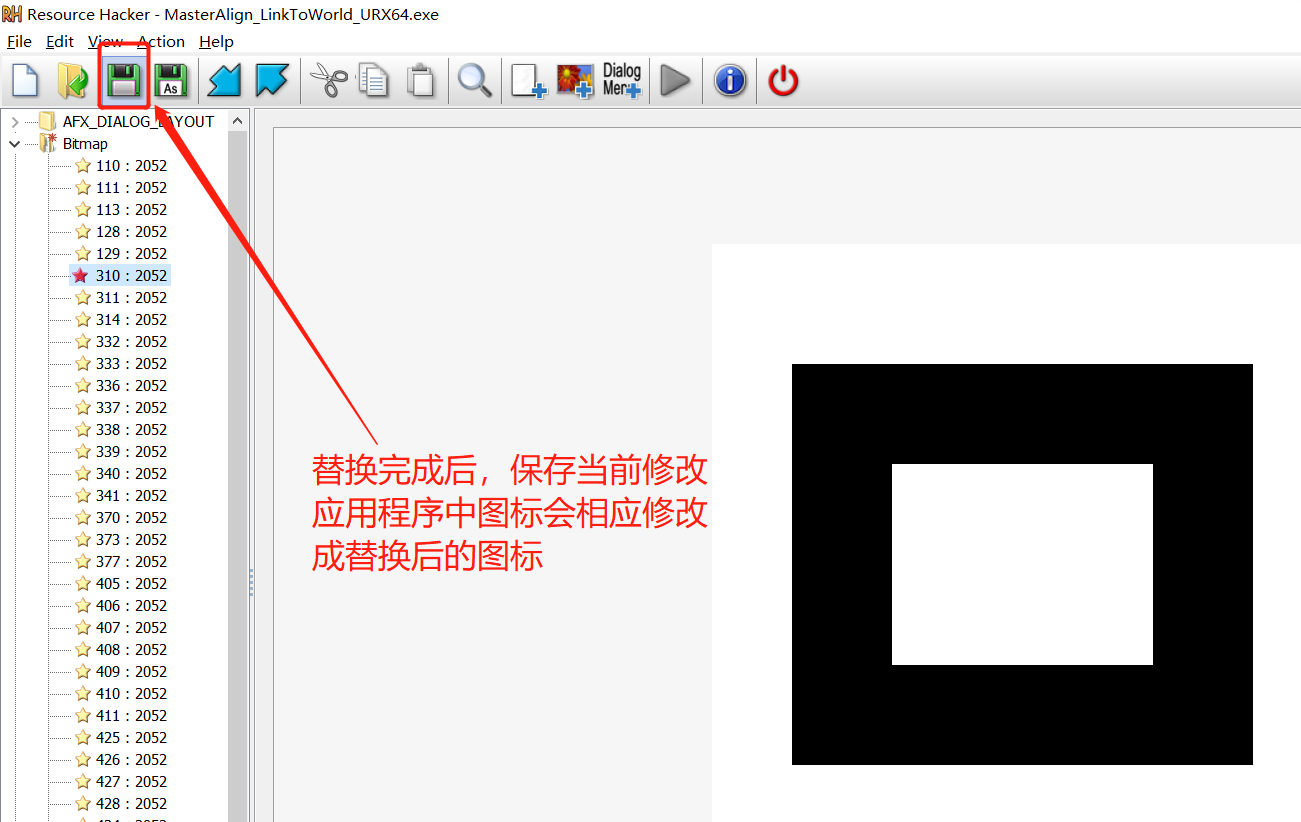Image resolution: width=1301 pixels, height=822 pixels.
Task: Click the Paste clipboard icon
Action: coord(422,81)
